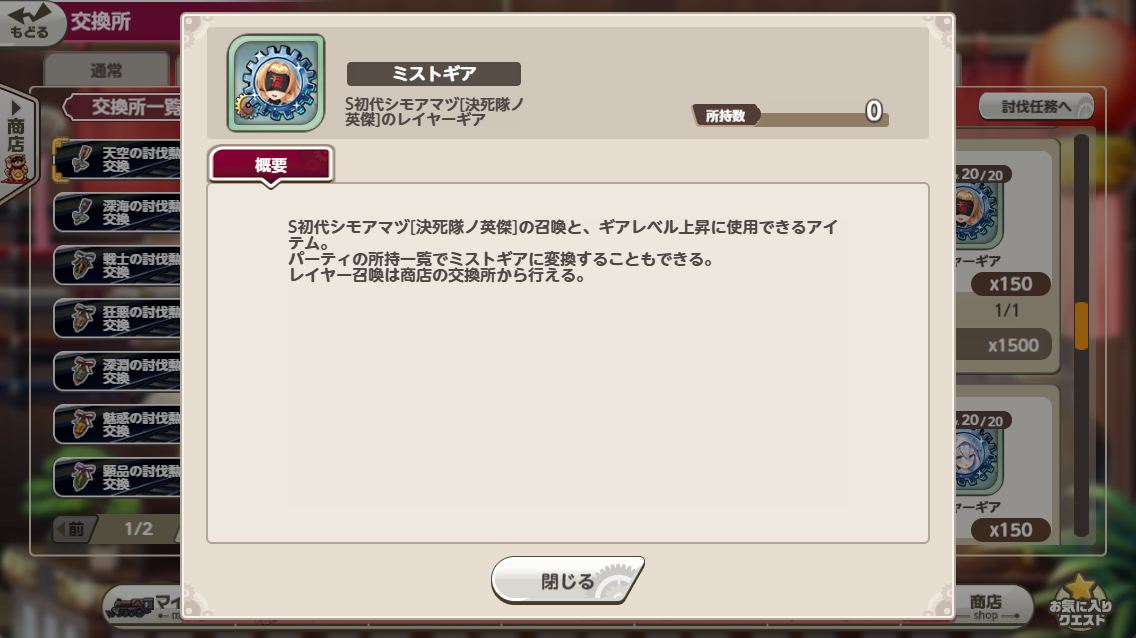Click the orange scrollbar handle on the right

point(1081,326)
